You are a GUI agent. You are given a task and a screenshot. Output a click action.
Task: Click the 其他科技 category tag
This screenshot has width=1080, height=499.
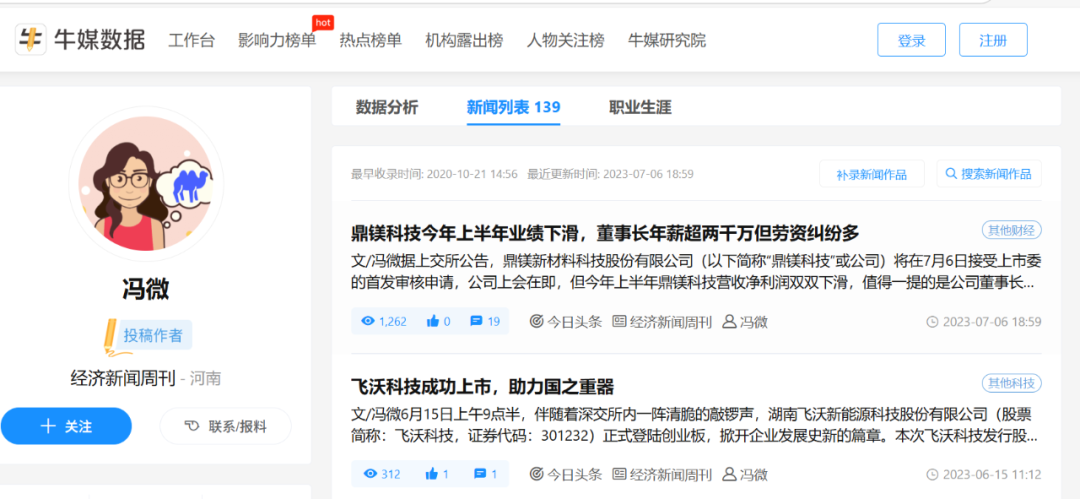tap(1011, 383)
